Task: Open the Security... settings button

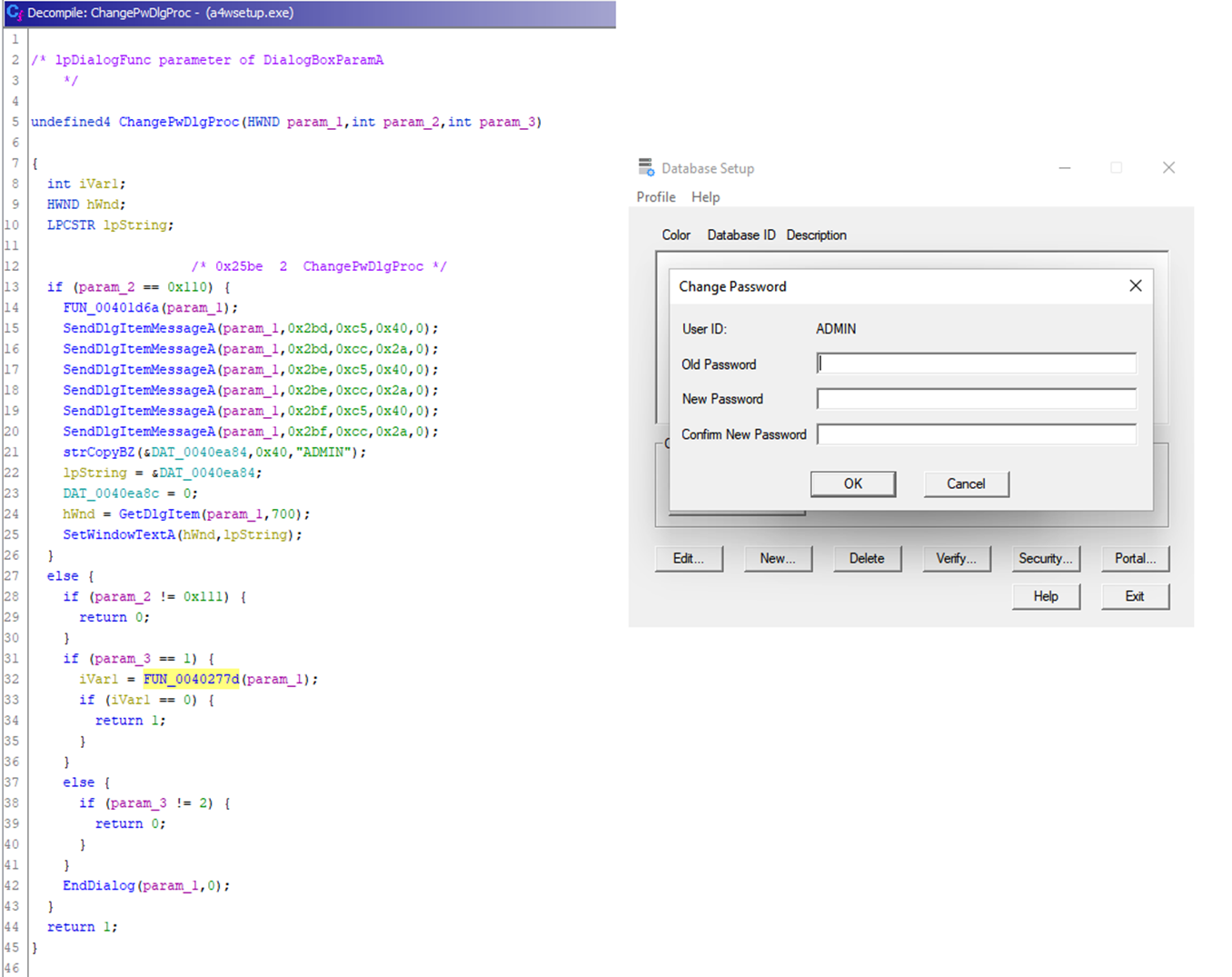Action: click(x=1045, y=558)
